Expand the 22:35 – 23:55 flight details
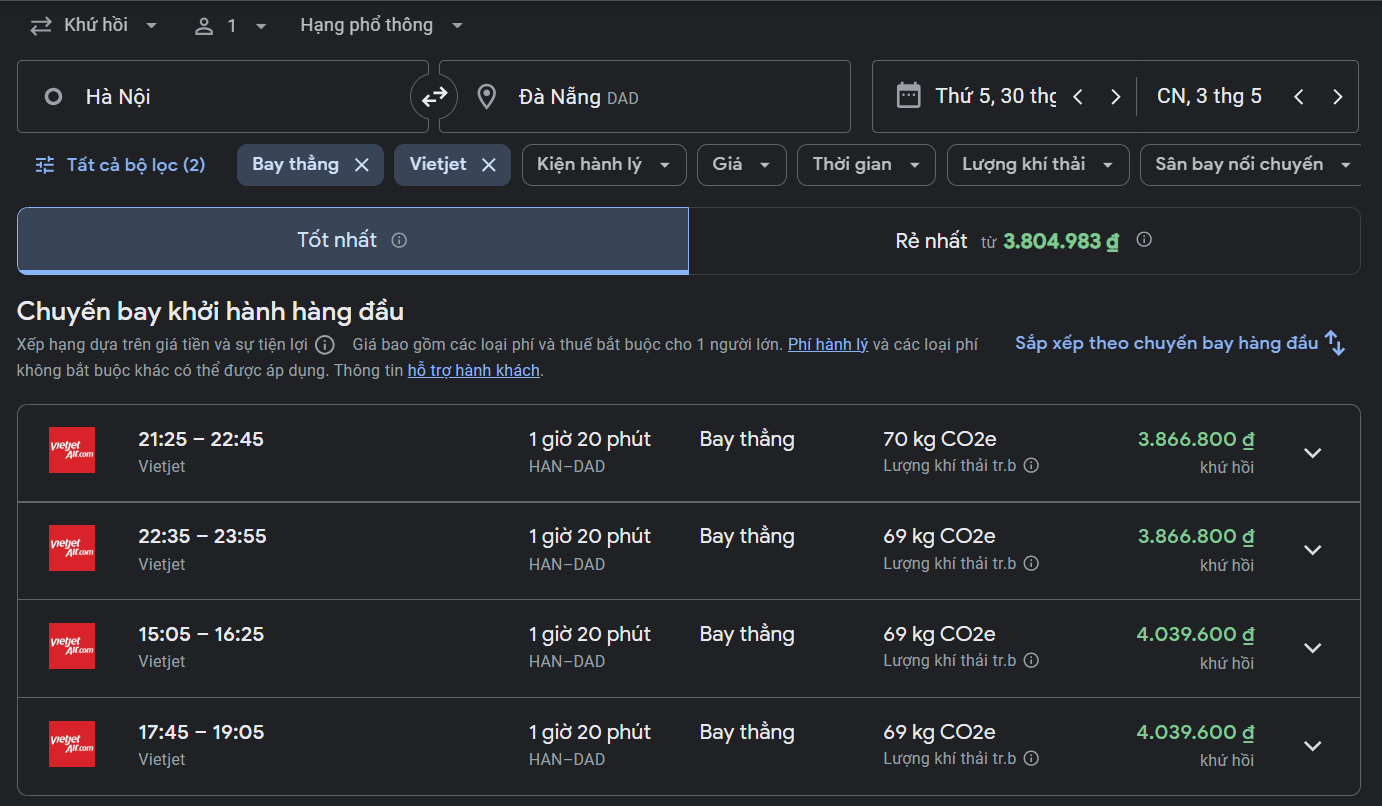1382x806 pixels. [x=1312, y=550]
